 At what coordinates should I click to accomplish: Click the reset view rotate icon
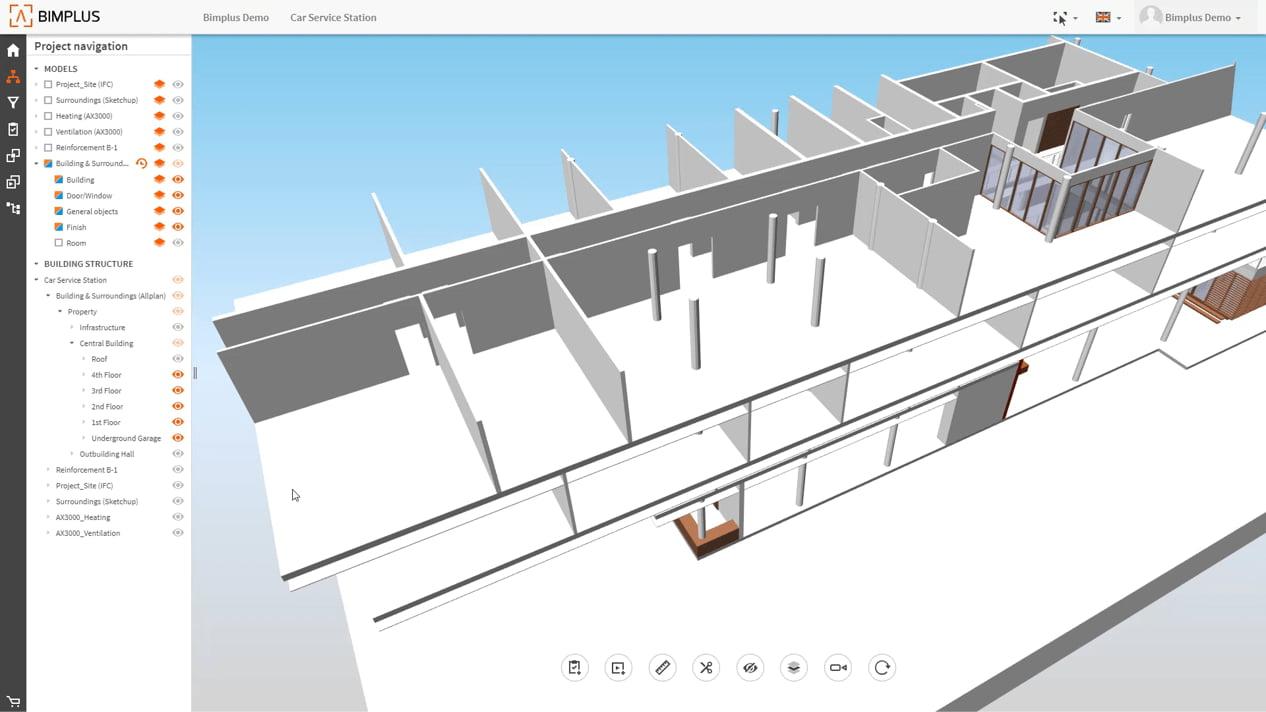click(x=882, y=668)
